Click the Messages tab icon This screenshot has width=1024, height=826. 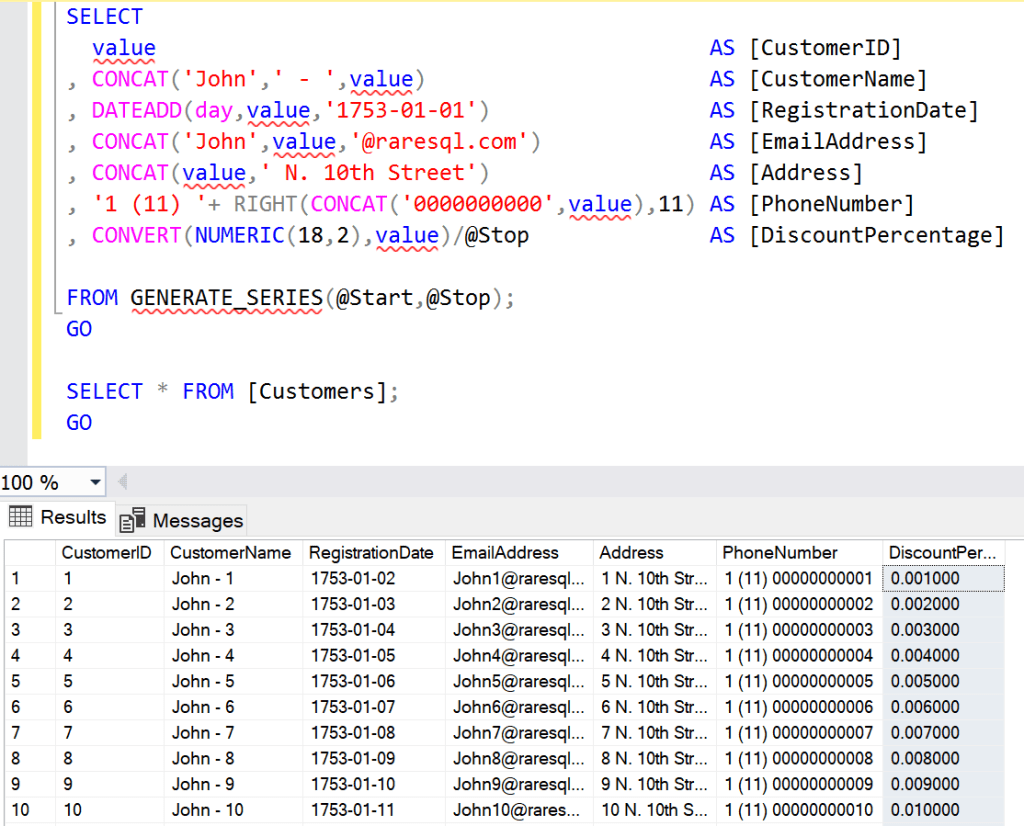tap(130, 520)
